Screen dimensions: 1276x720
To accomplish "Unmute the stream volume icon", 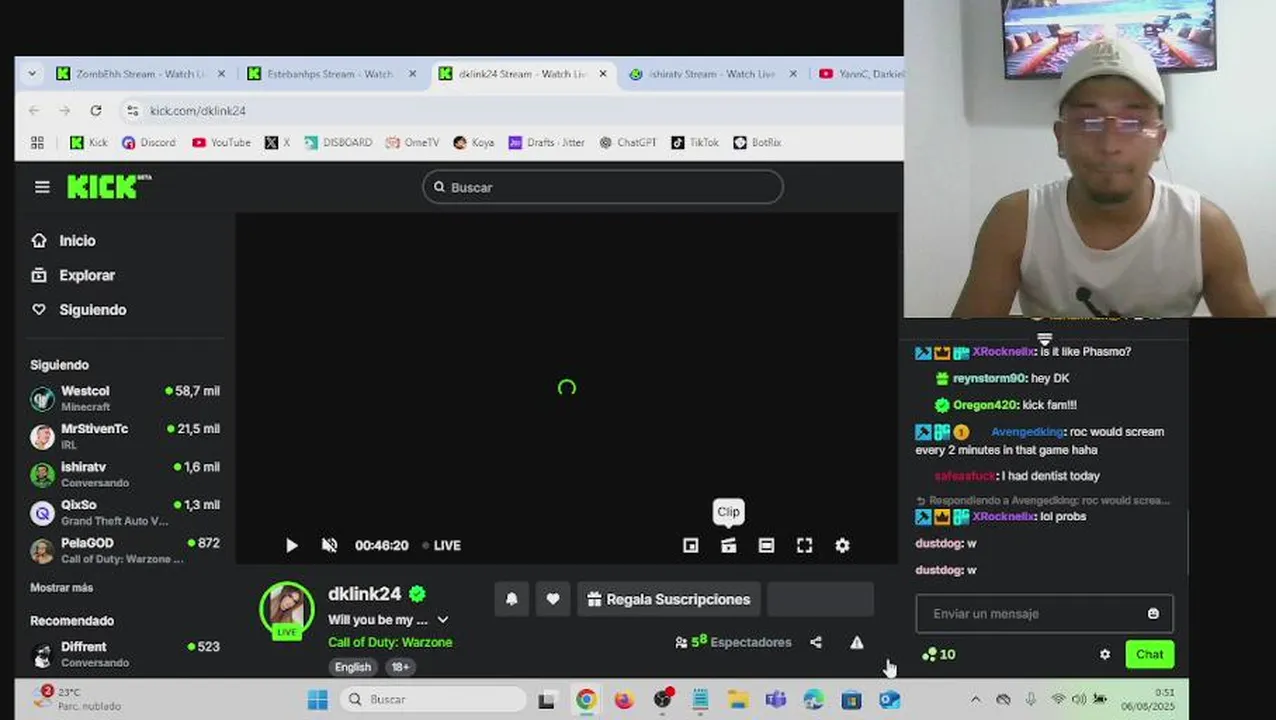I will 329,545.
